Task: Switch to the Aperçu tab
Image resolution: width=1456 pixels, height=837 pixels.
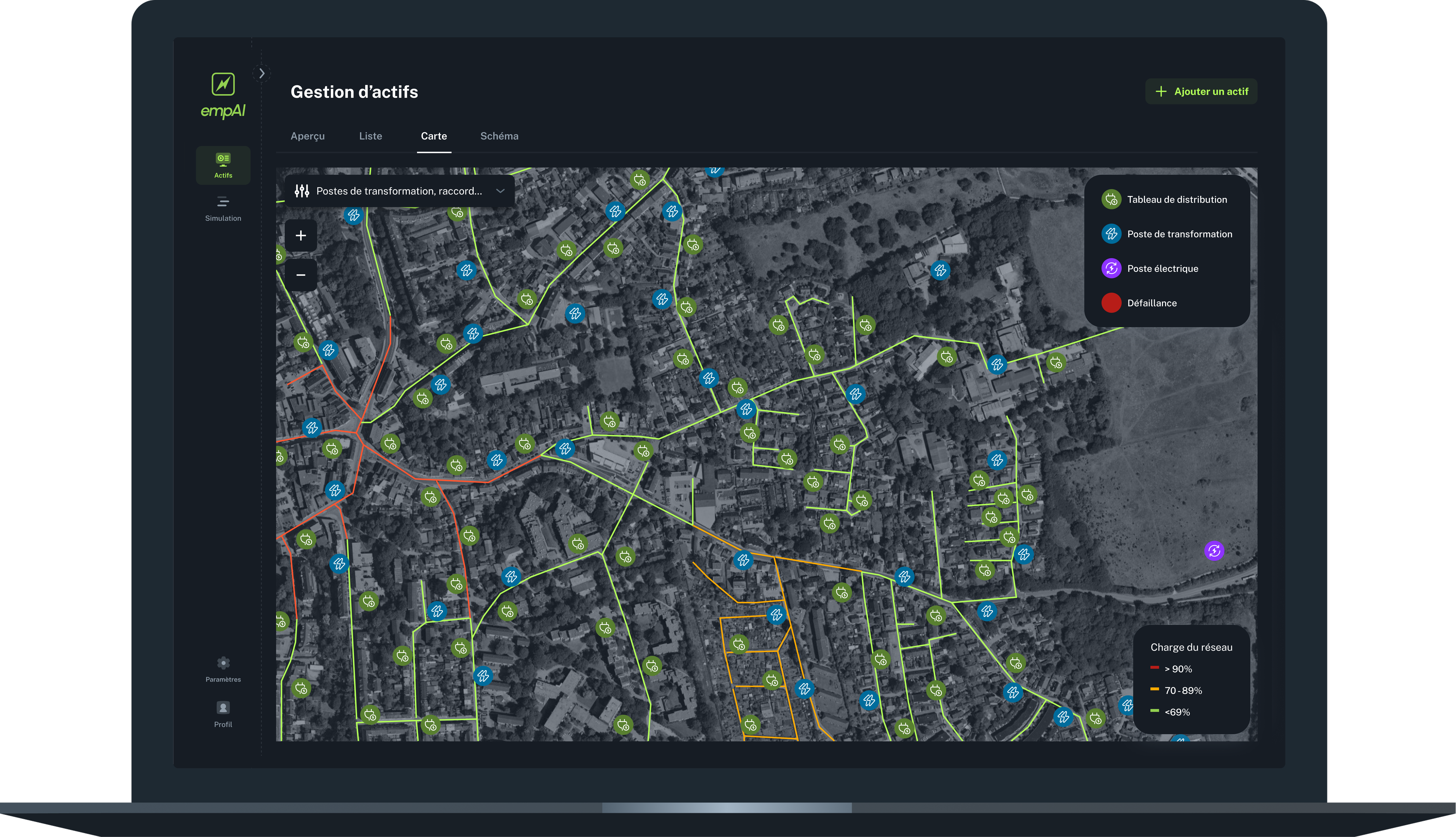Action: tap(307, 136)
